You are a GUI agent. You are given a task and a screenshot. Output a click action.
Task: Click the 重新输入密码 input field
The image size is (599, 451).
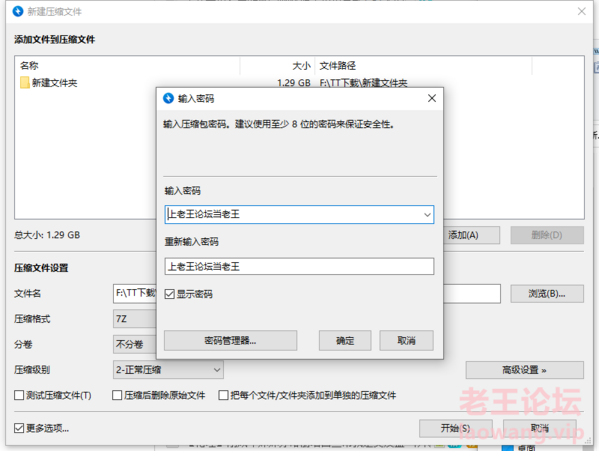299,266
